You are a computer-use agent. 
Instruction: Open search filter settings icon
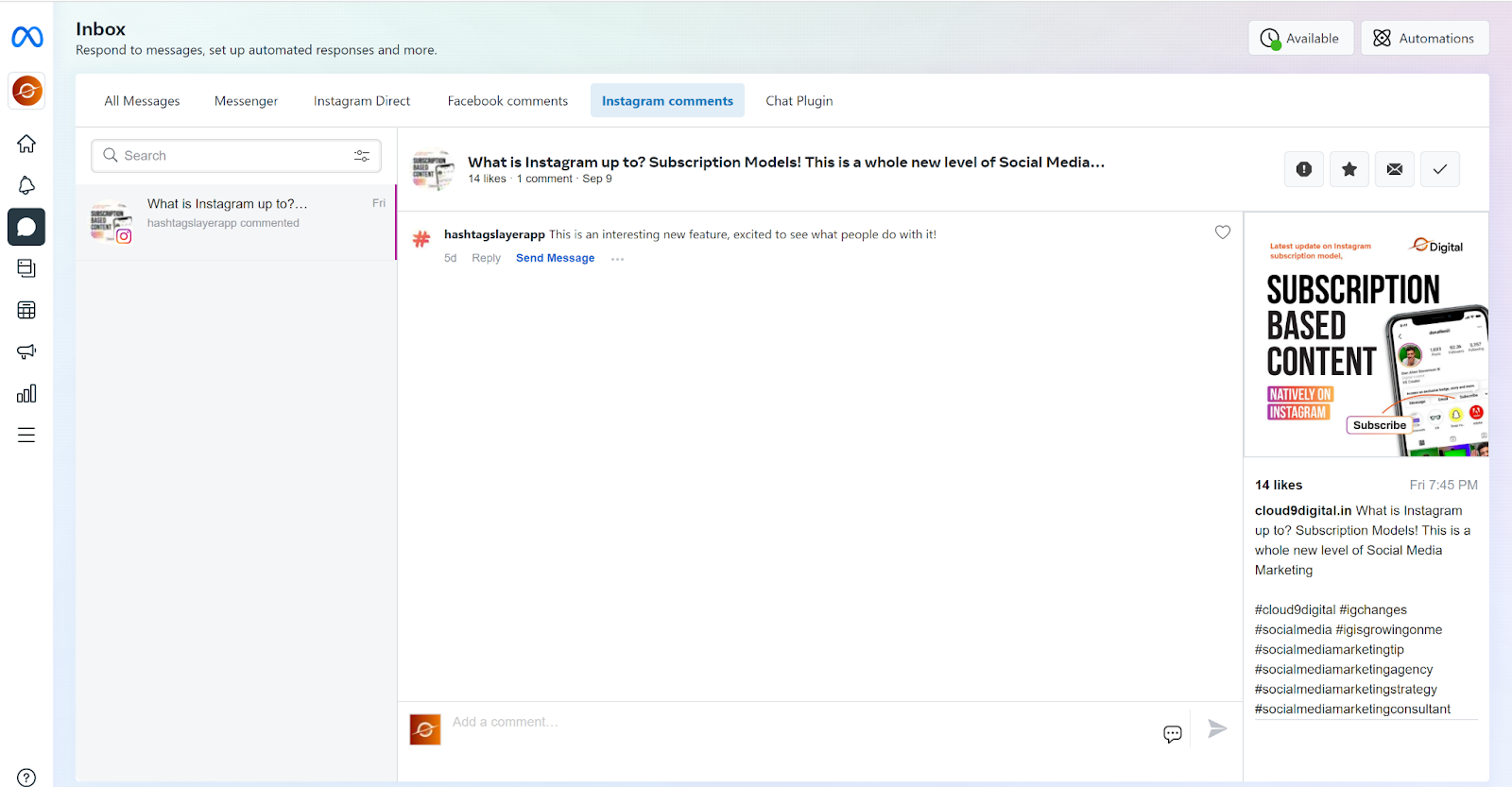[x=362, y=156]
